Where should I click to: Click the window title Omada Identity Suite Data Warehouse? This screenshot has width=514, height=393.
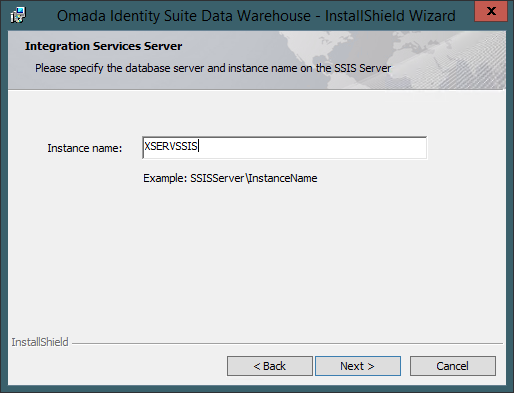(184, 16)
